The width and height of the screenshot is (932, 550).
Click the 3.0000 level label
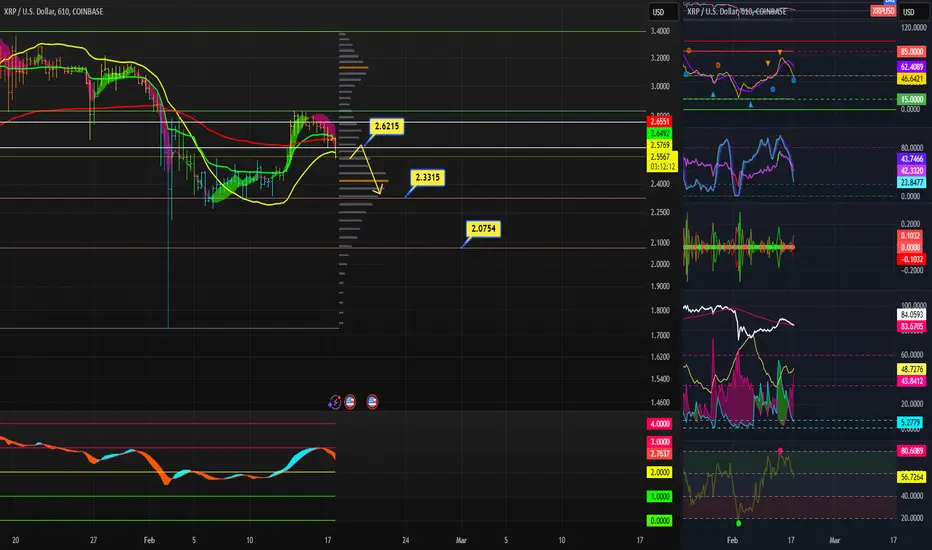660,442
